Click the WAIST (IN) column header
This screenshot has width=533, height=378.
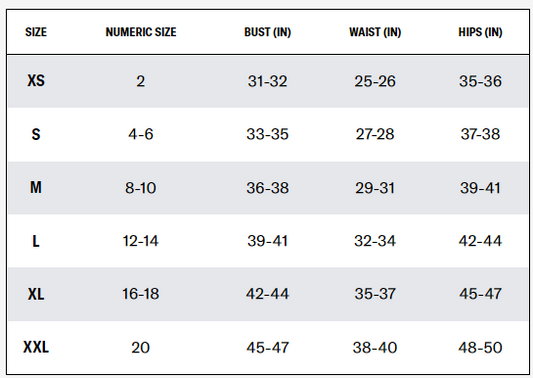375,32
